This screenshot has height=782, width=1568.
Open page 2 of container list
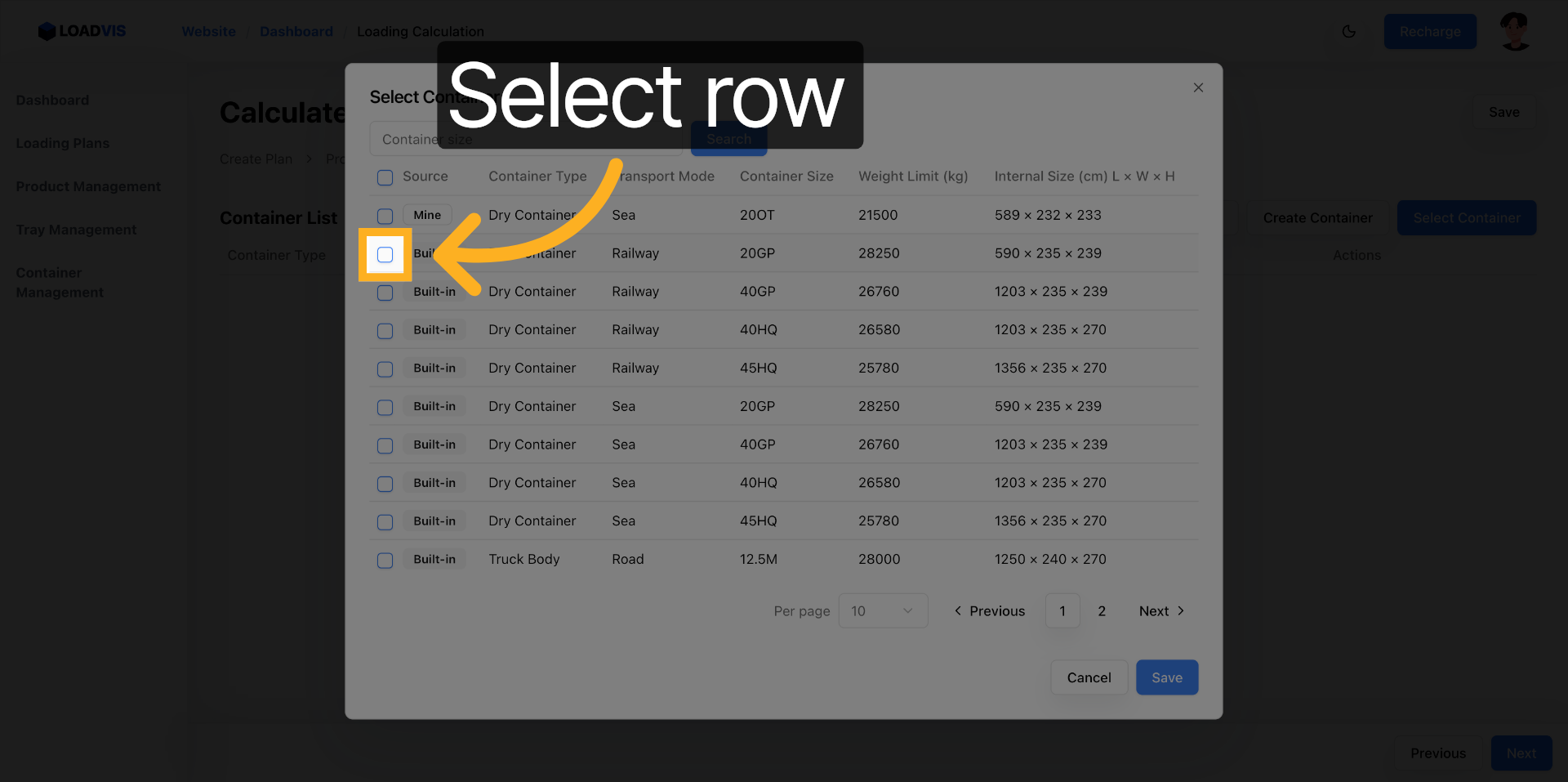[x=1102, y=611]
